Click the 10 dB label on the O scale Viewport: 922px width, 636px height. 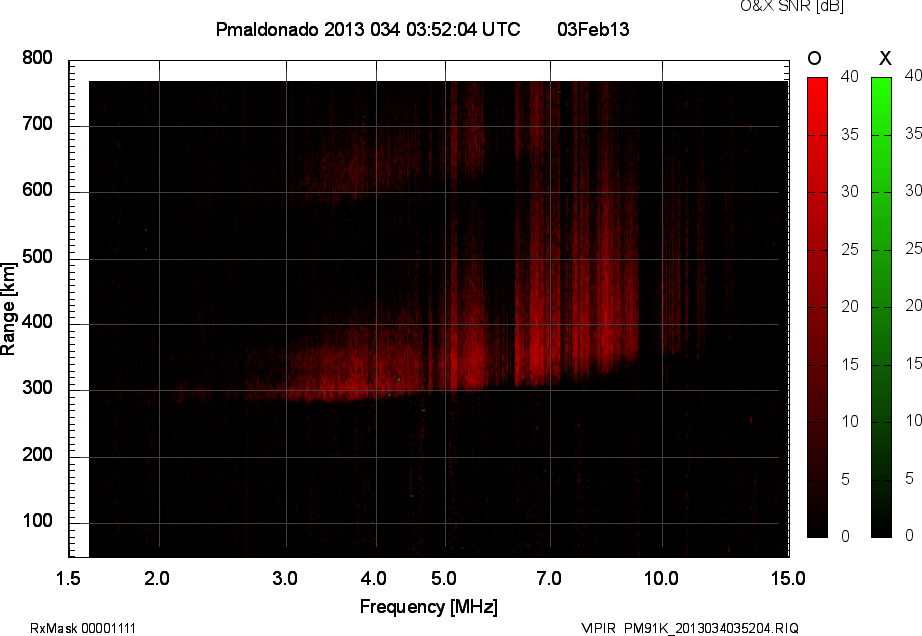point(850,421)
